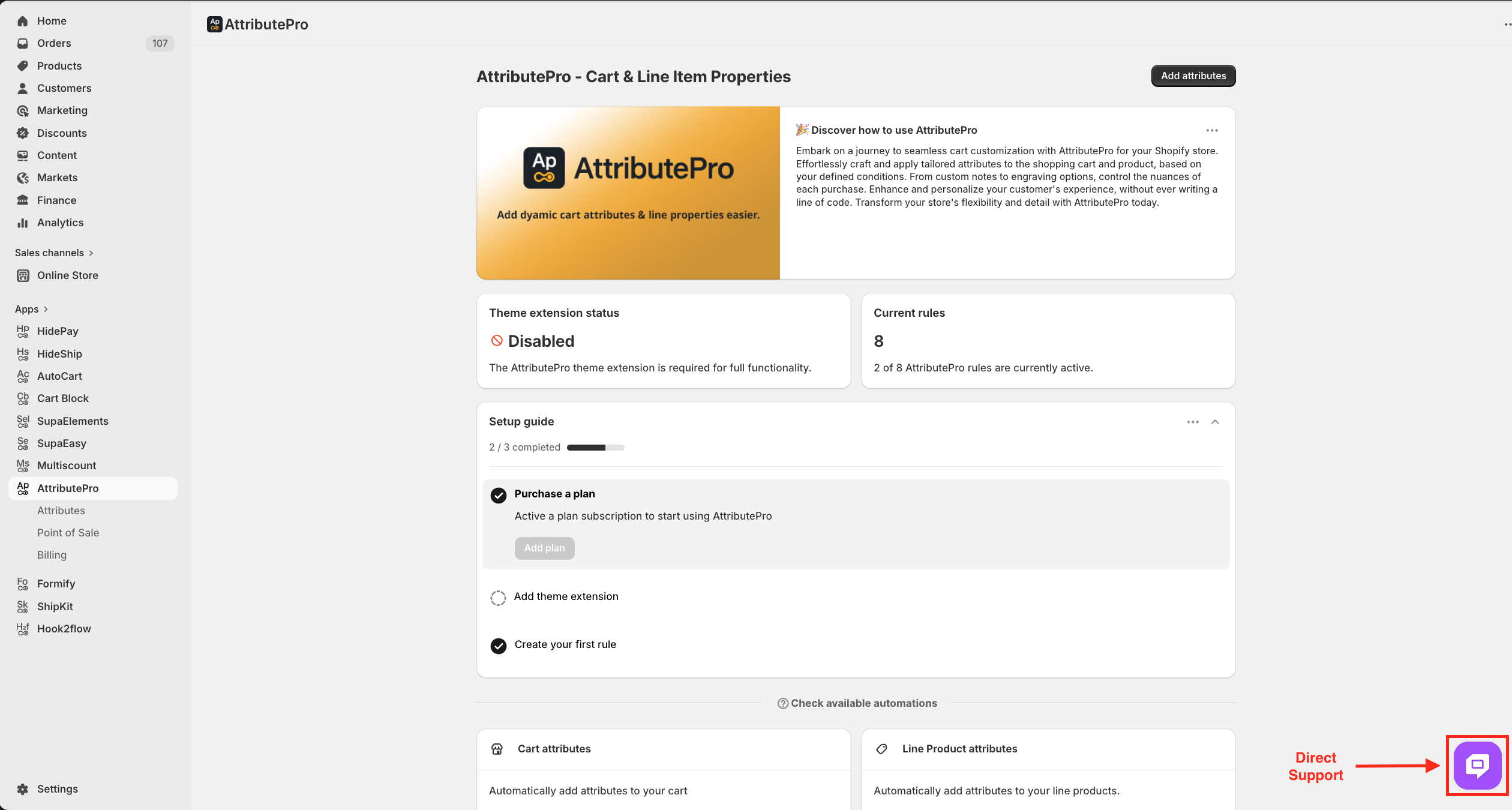This screenshot has height=810, width=1512.
Task: Expand the Apps section chevron
Action: coord(46,310)
